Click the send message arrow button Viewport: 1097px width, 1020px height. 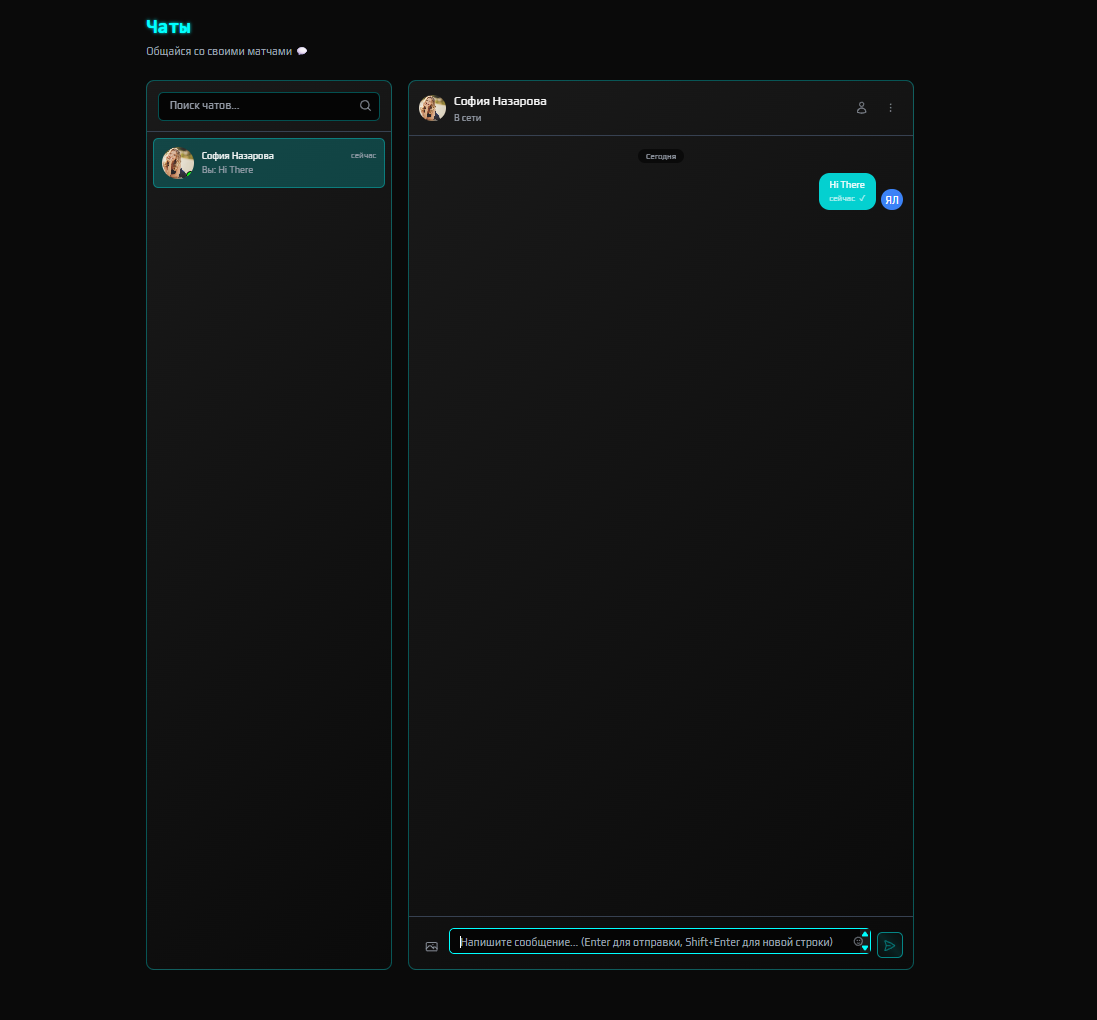[890, 945]
